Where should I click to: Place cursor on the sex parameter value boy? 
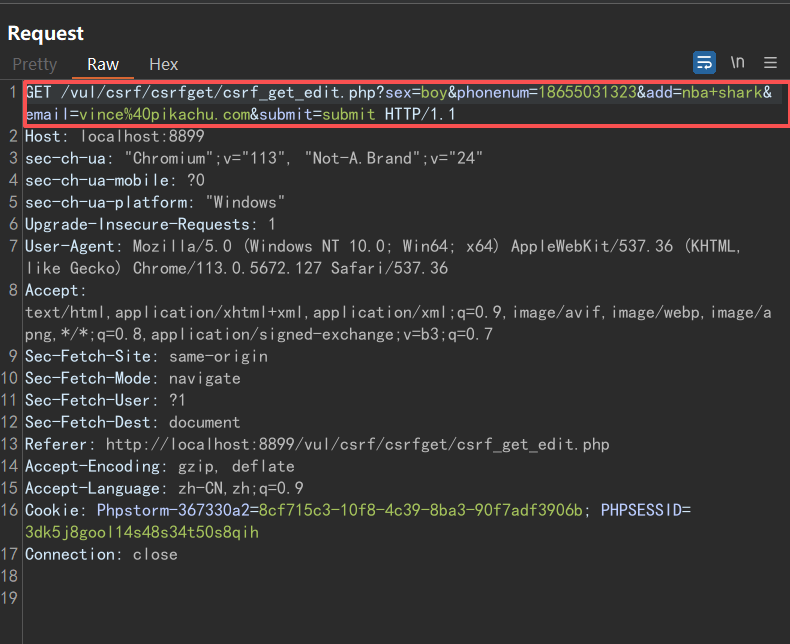coord(433,92)
